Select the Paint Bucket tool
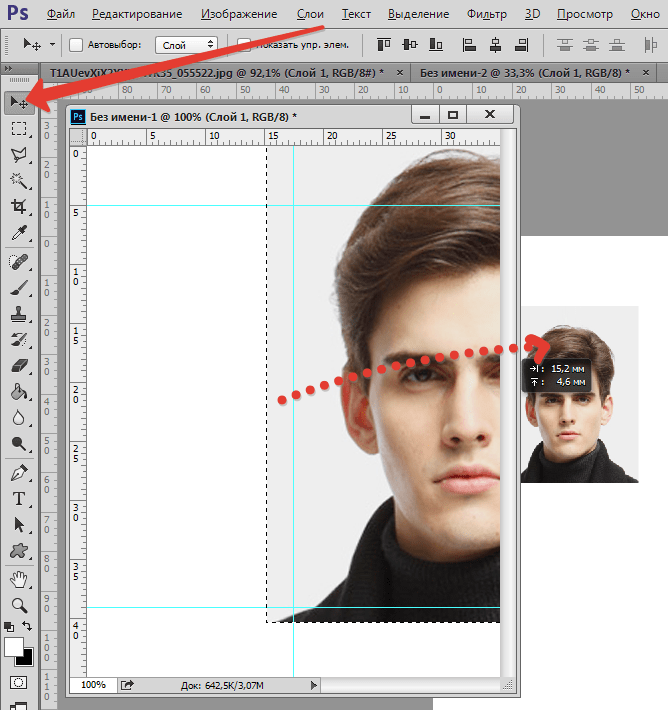Image resolution: width=668 pixels, height=710 pixels. [x=19, y=392]
